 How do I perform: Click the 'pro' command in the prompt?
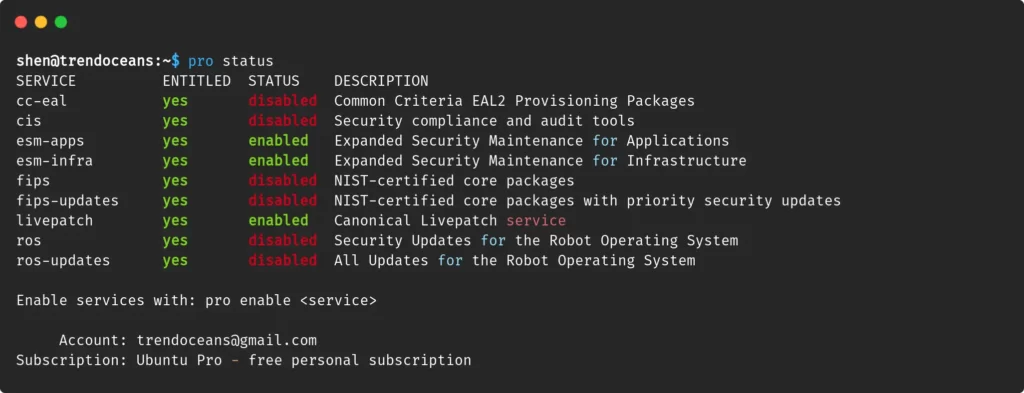pos(200,61)
